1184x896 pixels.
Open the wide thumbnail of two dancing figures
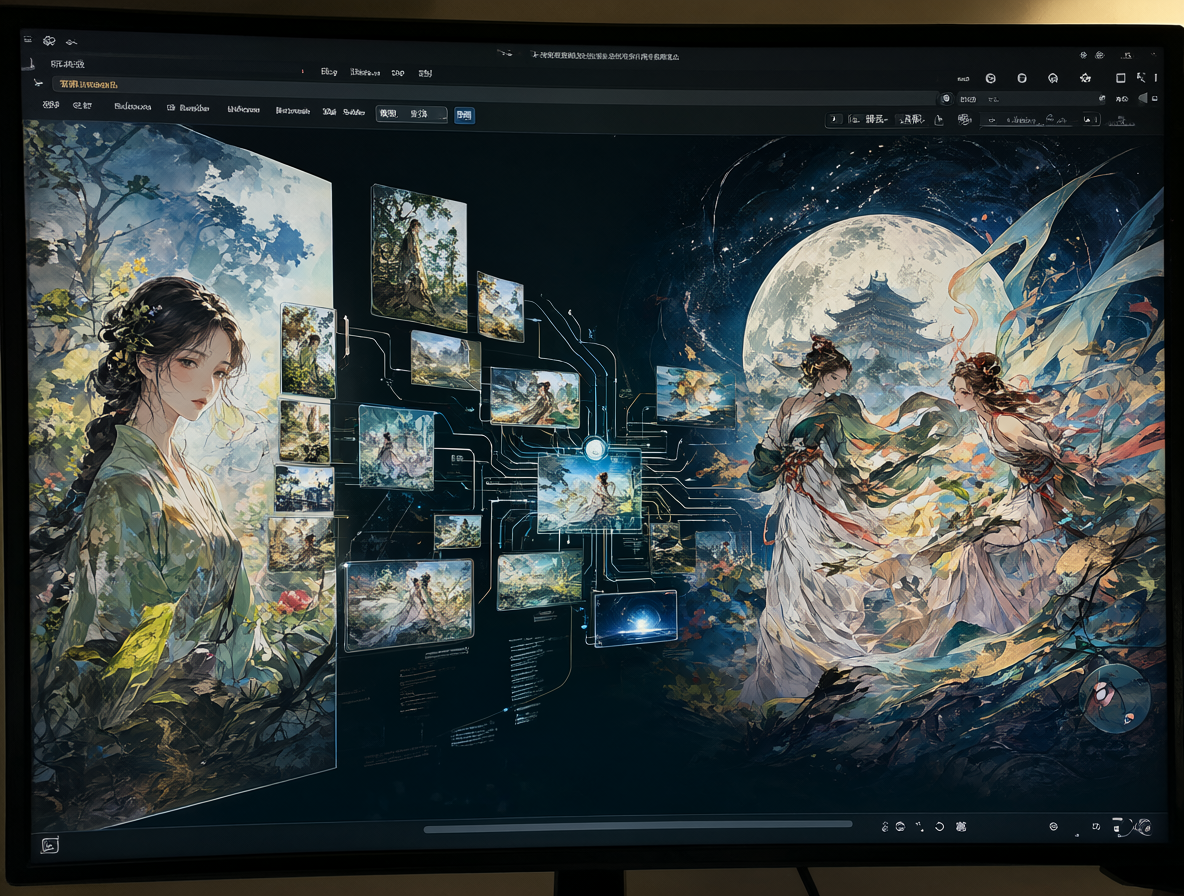point(409,605)
